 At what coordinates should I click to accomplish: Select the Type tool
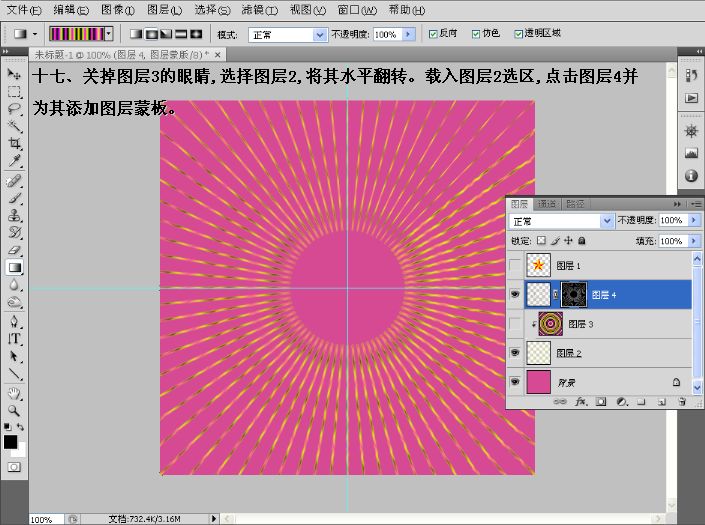coord(14,338)
